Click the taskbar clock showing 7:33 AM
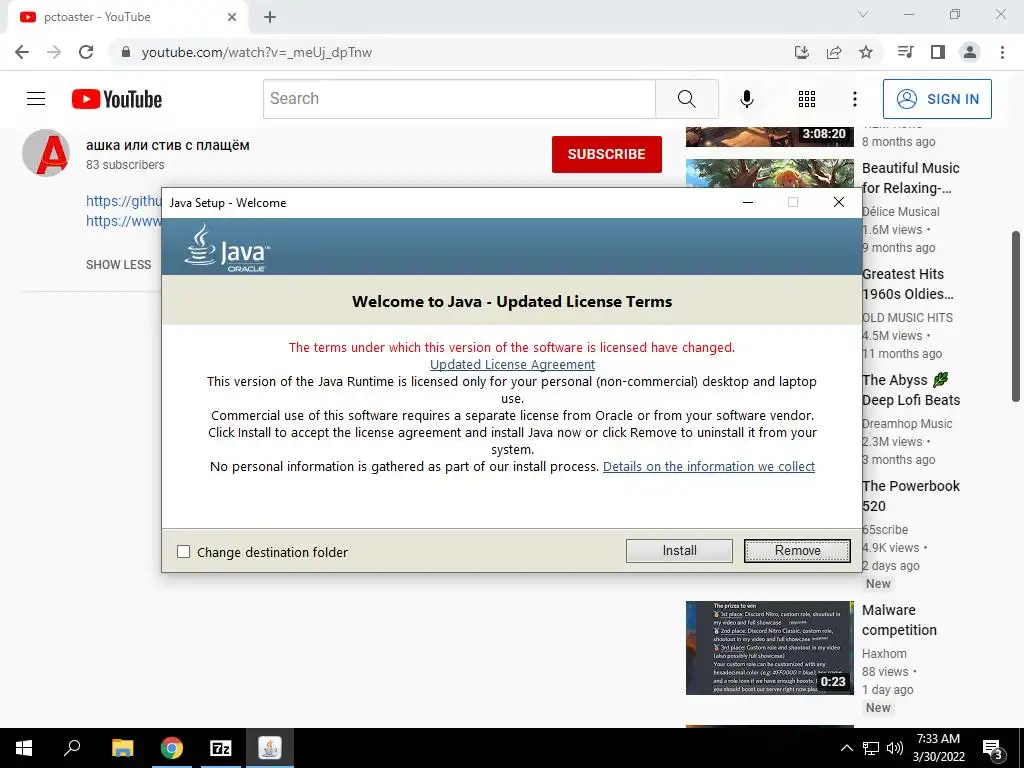 pos(938,748)
